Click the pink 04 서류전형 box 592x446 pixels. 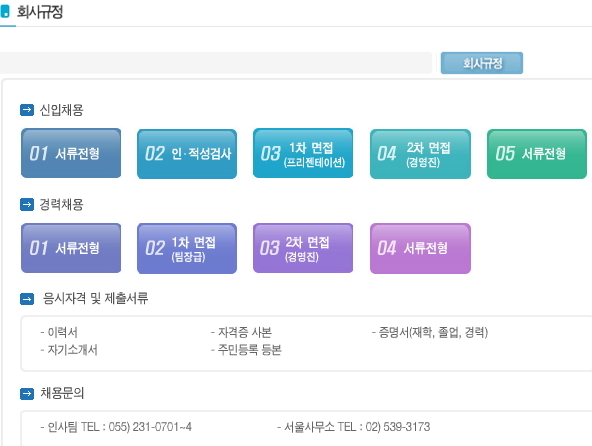(420, 248)
